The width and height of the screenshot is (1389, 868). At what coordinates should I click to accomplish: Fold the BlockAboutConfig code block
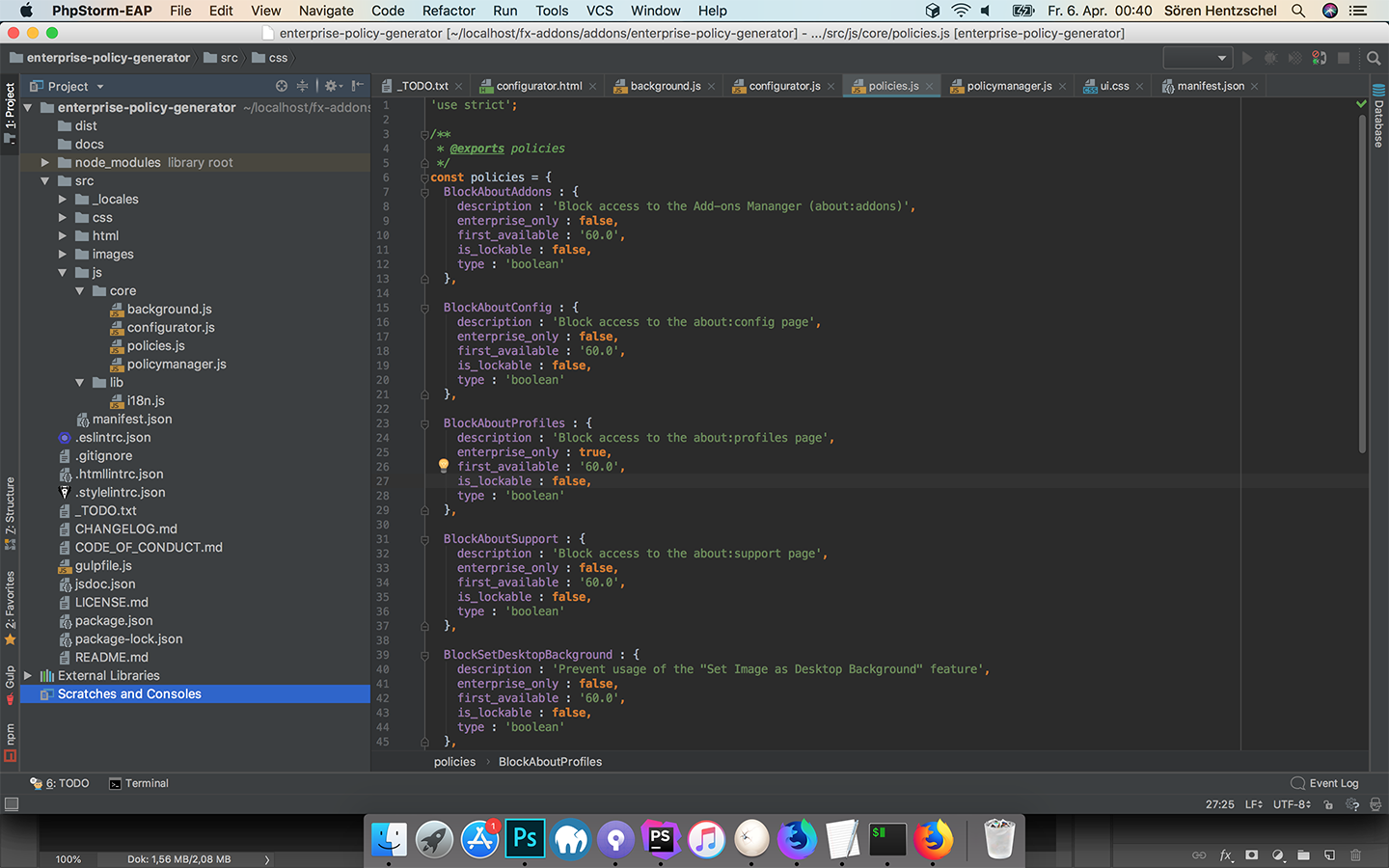tap(424, 308)
